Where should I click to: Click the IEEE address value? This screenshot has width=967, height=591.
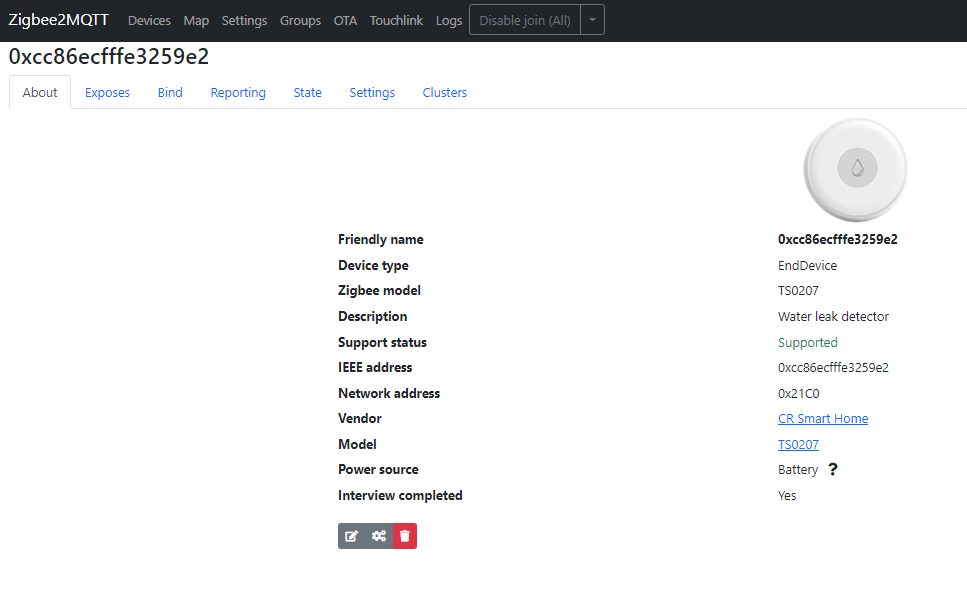click(x=833, y=368)
